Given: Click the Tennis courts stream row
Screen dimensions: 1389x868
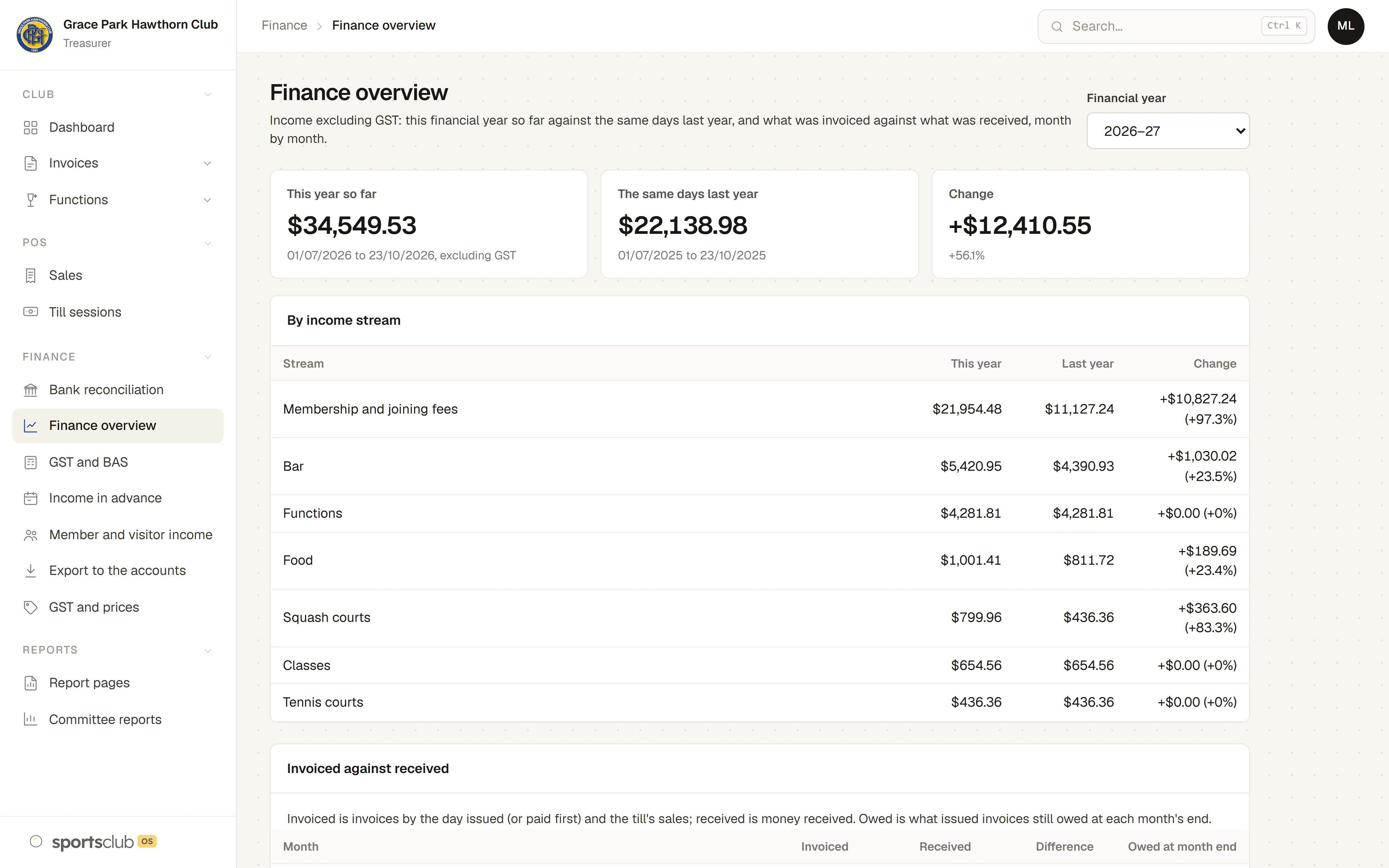Looking at the screenshot, I should click(760, 702).
